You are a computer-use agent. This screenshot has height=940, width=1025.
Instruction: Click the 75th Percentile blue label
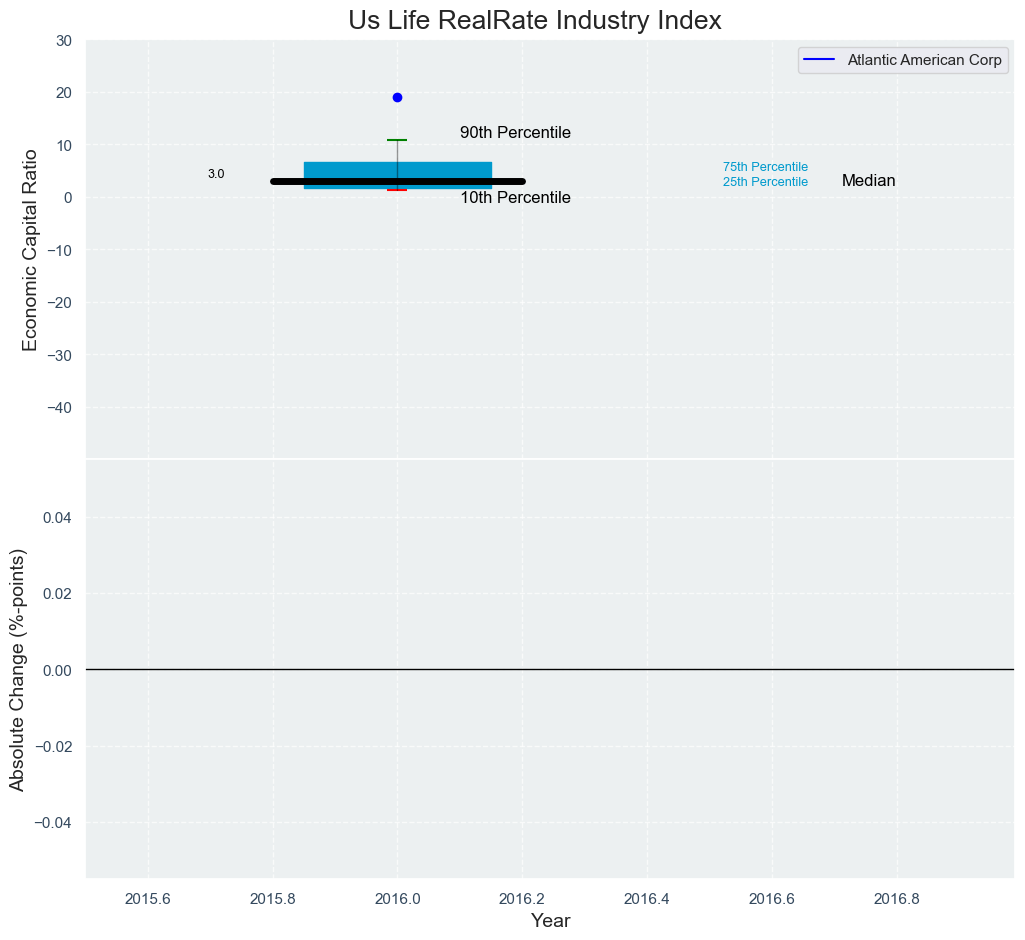[x=765, y=167]
